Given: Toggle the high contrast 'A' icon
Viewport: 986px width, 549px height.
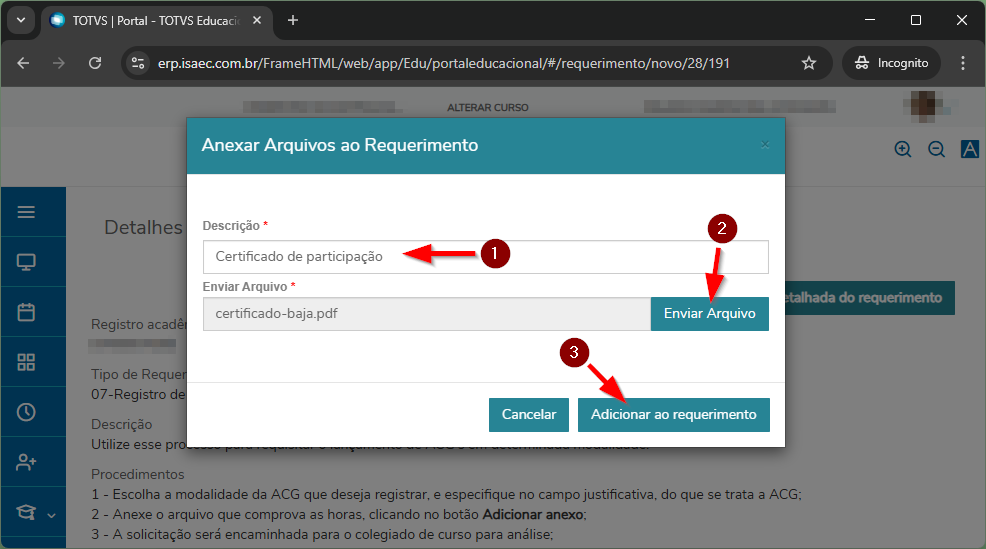Looking at the screenshot, I should click(969, 149).
